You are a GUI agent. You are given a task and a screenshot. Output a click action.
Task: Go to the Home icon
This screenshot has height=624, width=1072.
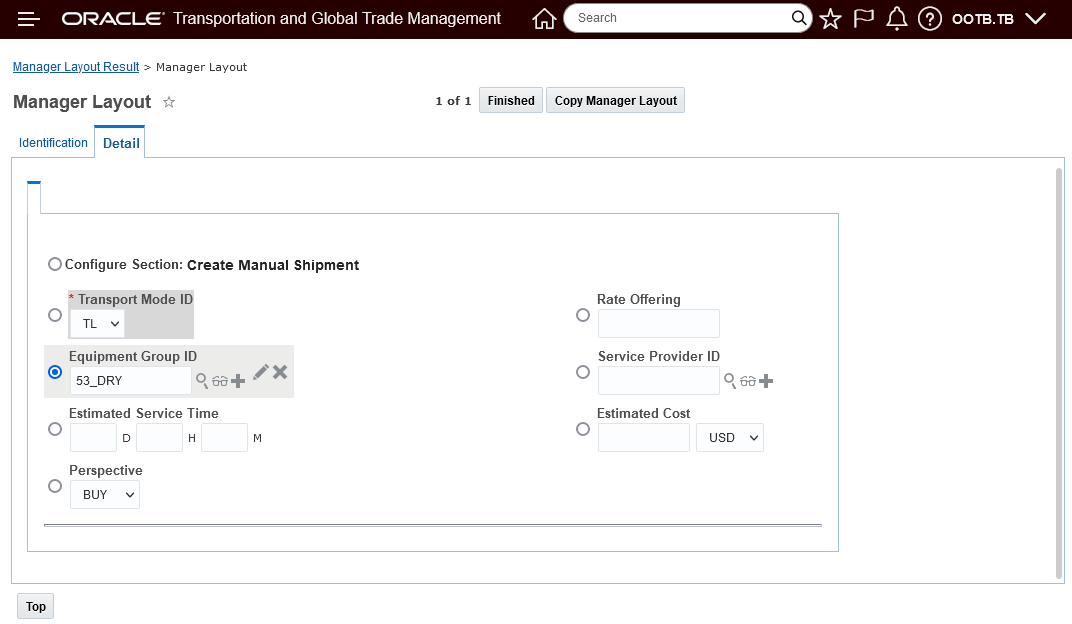(x=544, y=19)
